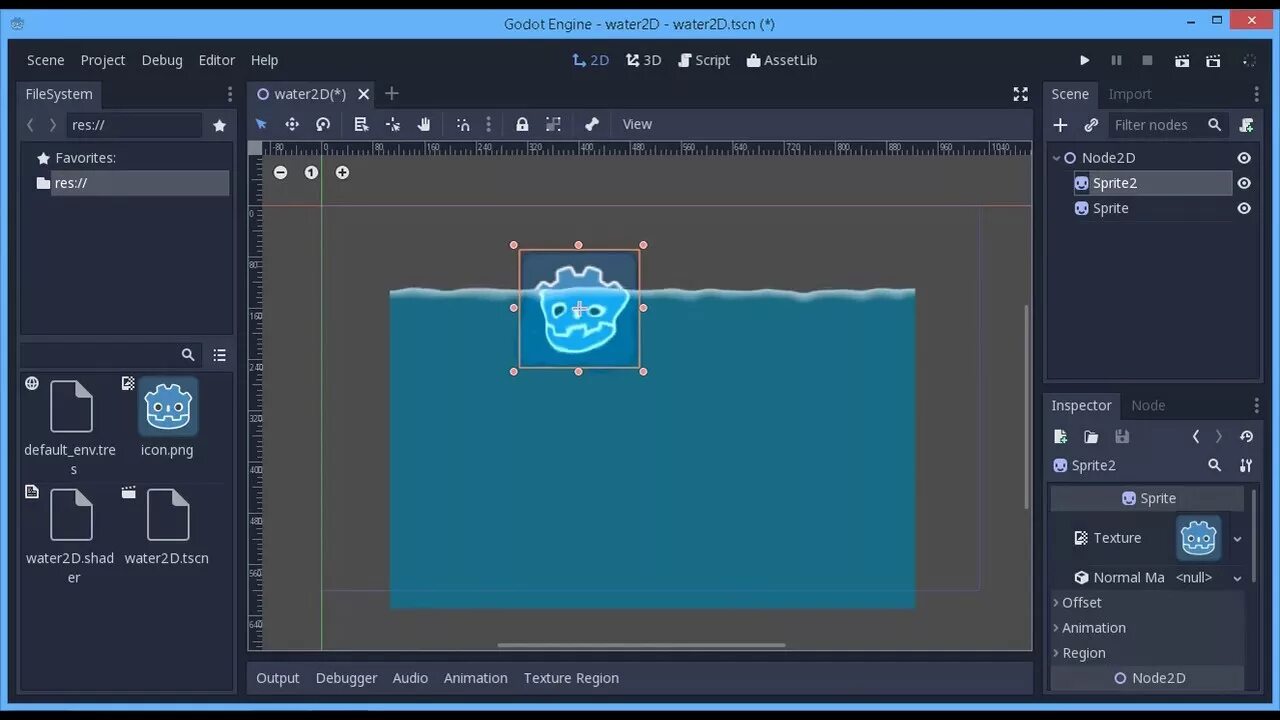Click the change pivot tool icon
Image resolution: width=1280 pixels, height=720 pixels.
pyautogui.click(x=393, y=124)
